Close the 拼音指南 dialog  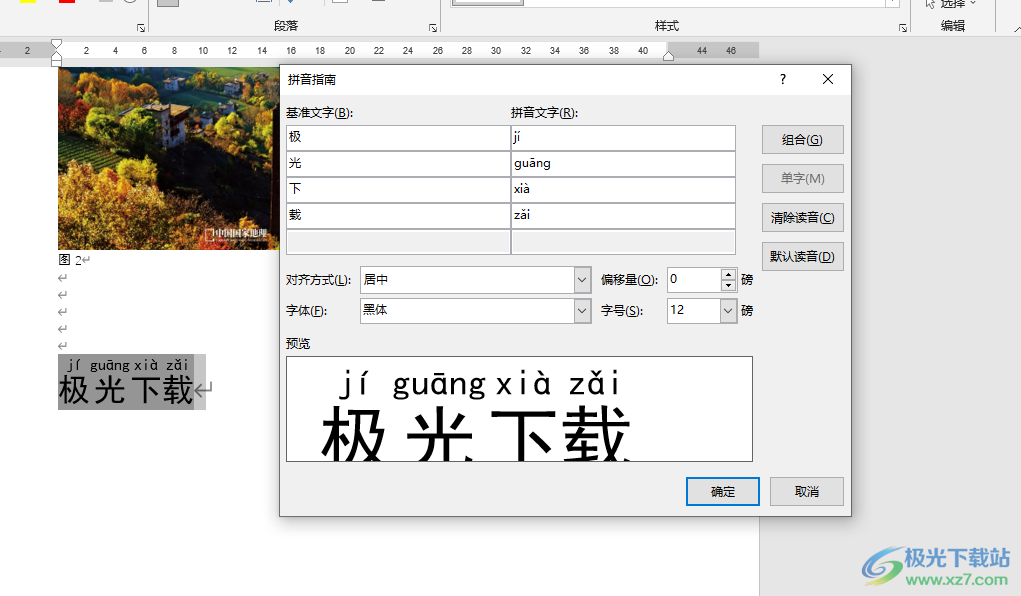828,79
